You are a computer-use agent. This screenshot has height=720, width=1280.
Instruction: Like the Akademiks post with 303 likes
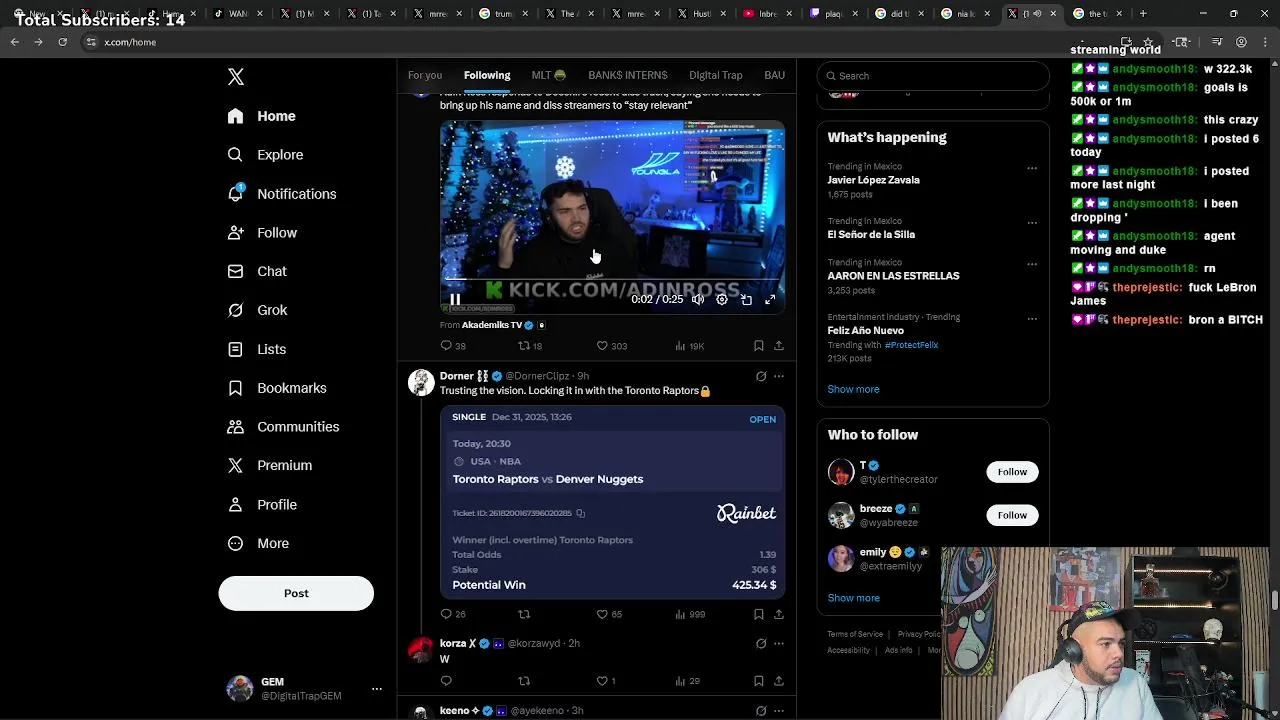602,346
